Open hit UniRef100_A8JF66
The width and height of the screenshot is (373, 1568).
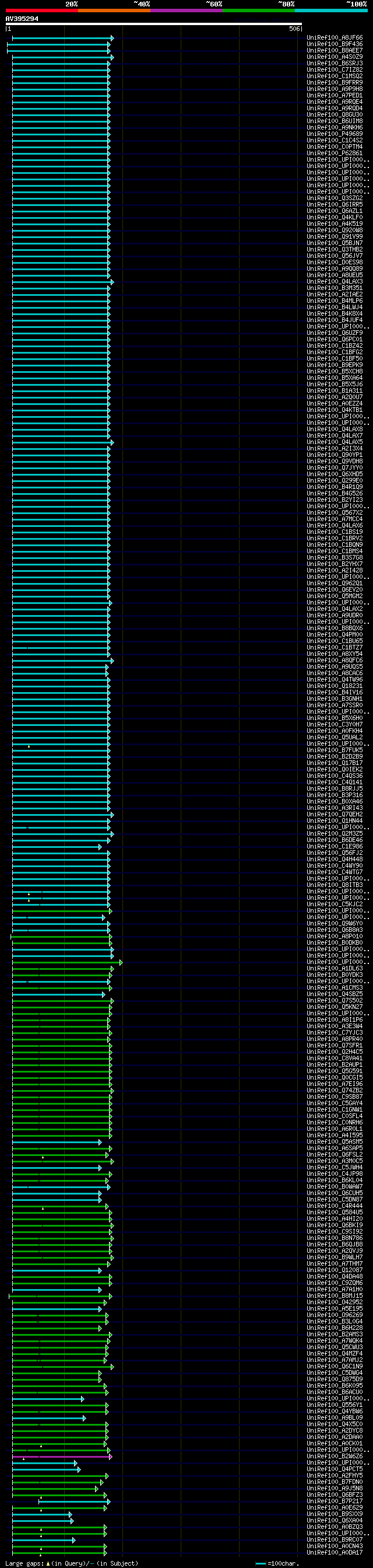point(335,38)
